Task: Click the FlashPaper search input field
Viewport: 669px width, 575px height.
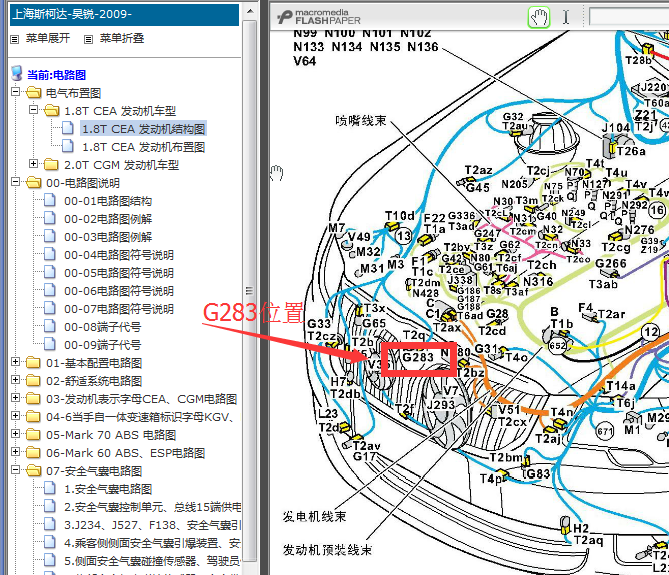Action: click(x=629, y=17)
